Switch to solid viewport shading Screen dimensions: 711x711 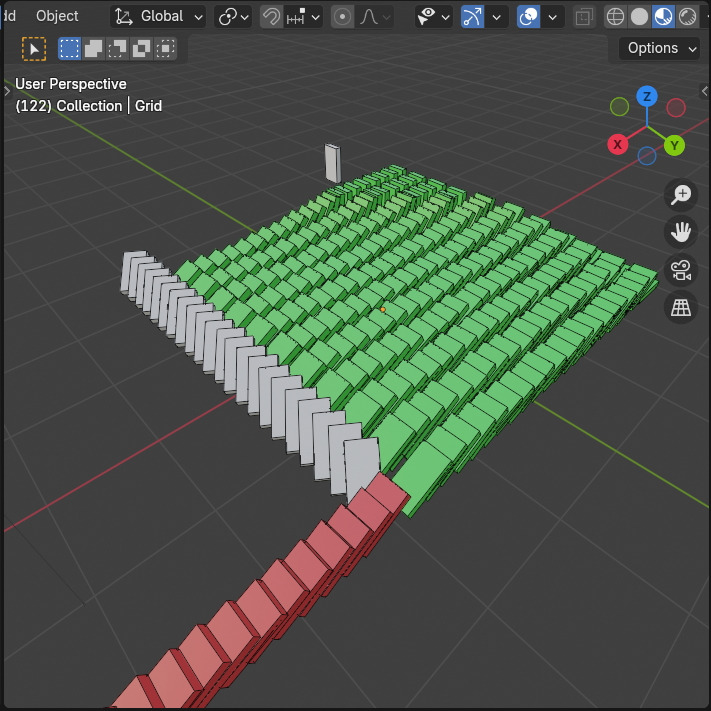pyautogui.click(x=639, y=17)
